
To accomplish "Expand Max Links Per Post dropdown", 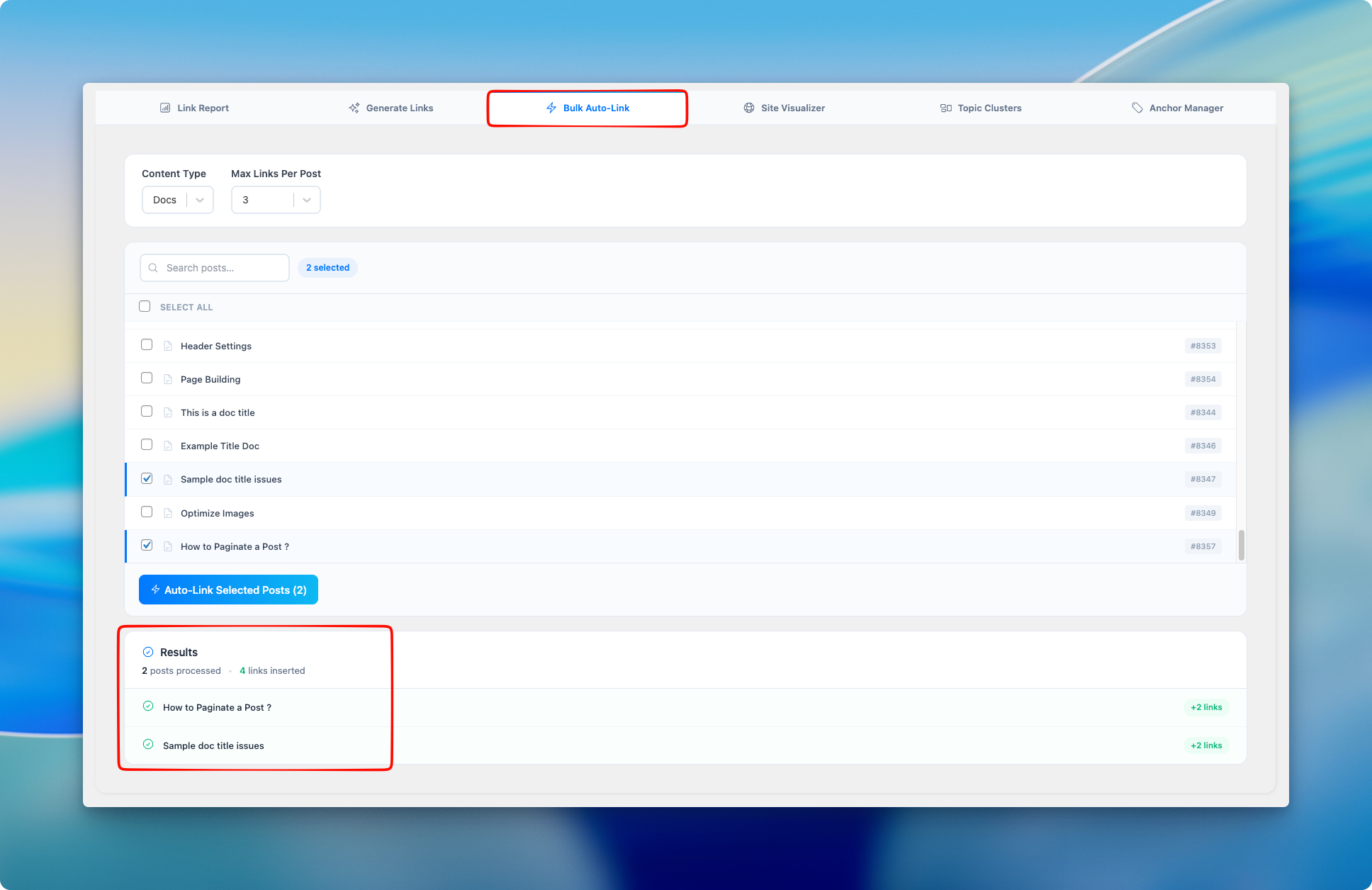I will [x=276, y=200].
